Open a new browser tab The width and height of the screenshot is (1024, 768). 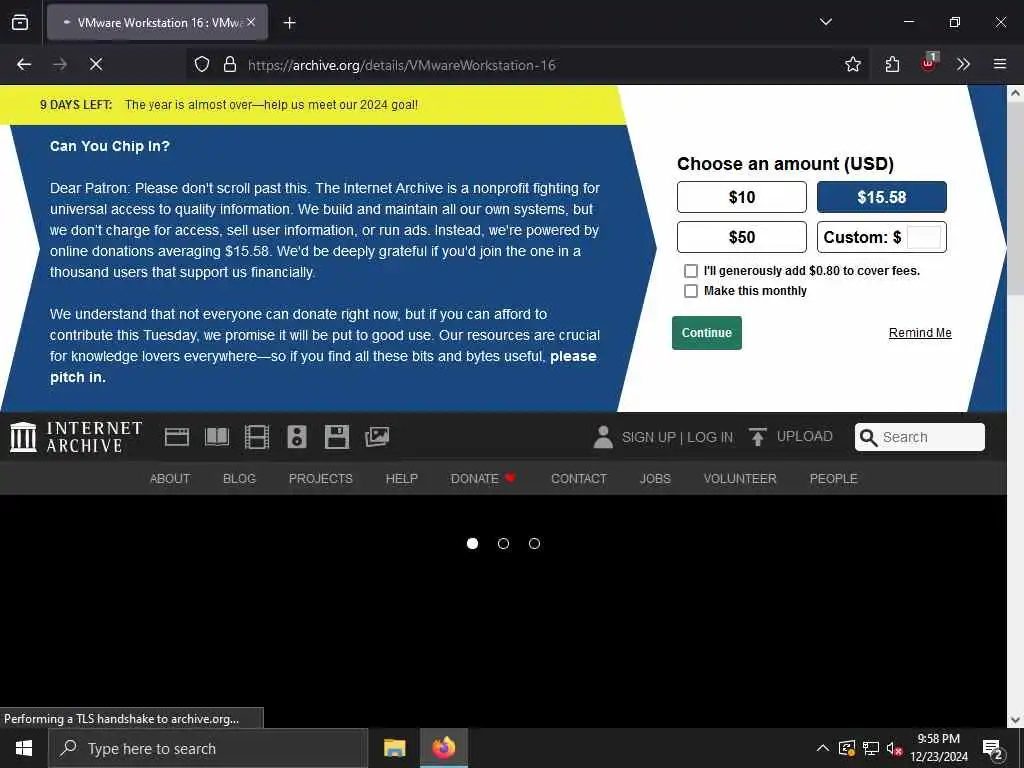pos(289,23)
